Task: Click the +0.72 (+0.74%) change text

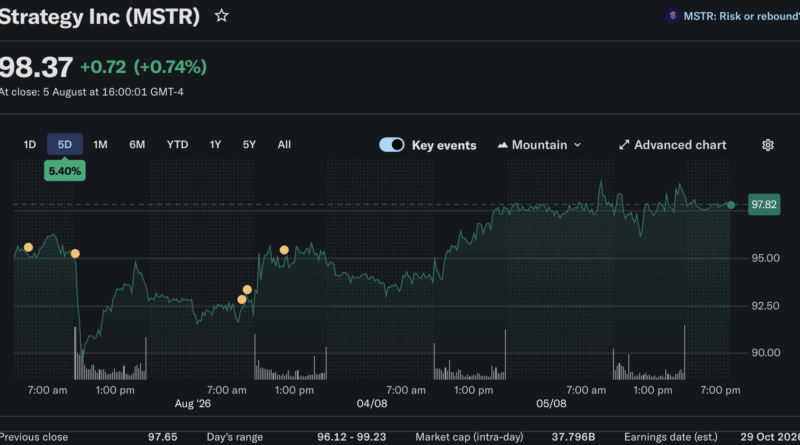Action: [x=143, y=67]
